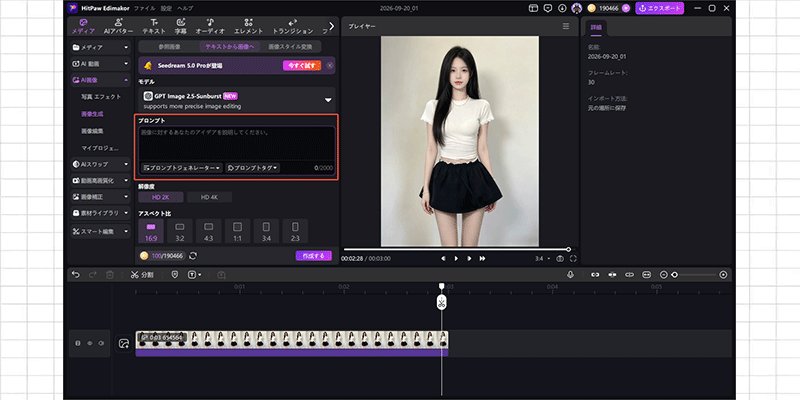Open the download center icon in title bar
The height and width of the screenshot is (400, 800).
562,8
